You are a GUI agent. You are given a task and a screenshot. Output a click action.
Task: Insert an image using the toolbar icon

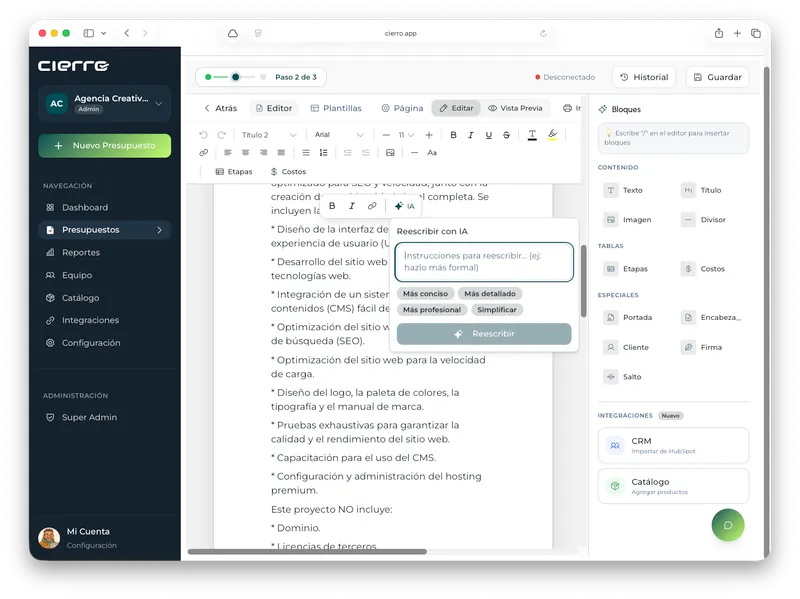coord(390,153)
